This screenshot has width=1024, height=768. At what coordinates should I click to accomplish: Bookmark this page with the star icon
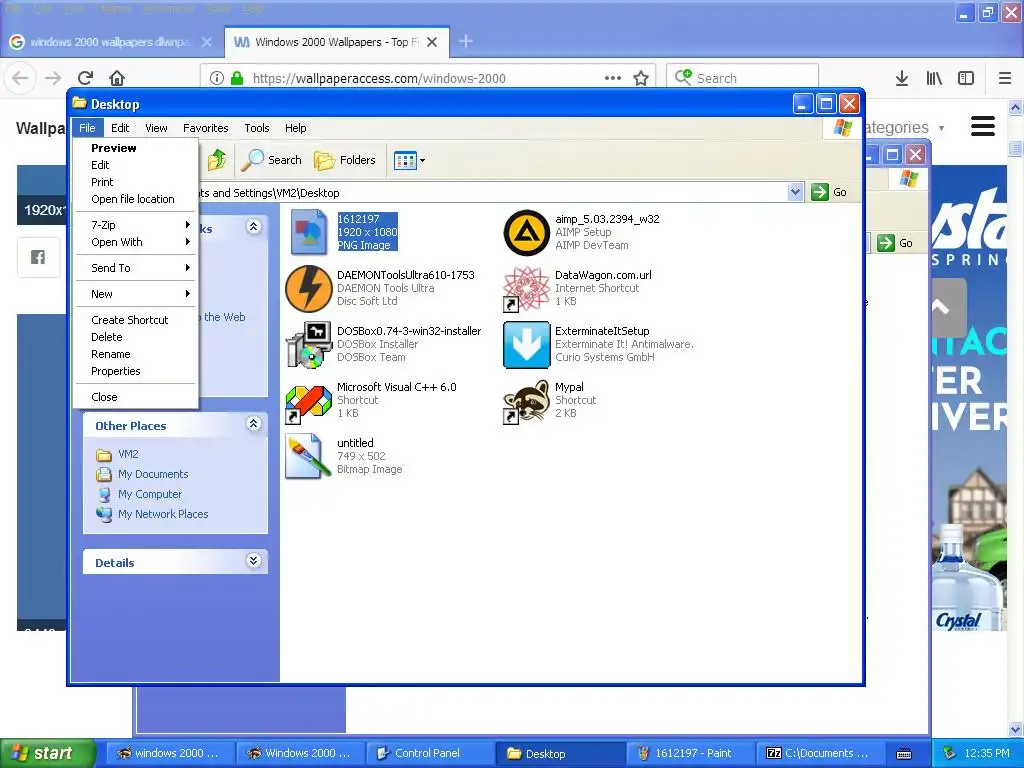pos(641,78)
